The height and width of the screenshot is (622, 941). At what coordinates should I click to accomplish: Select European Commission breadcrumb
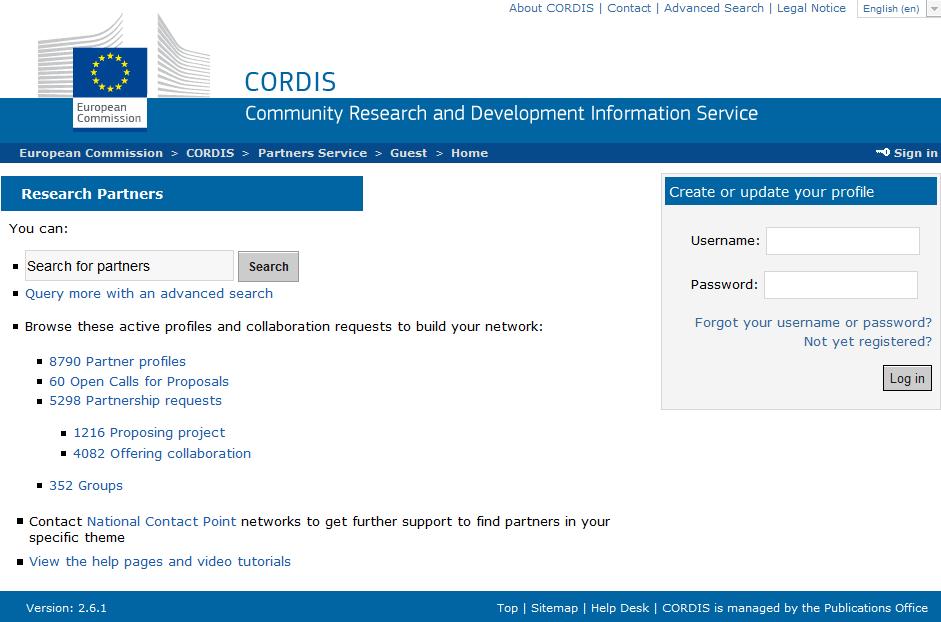[x=91, y=153]
